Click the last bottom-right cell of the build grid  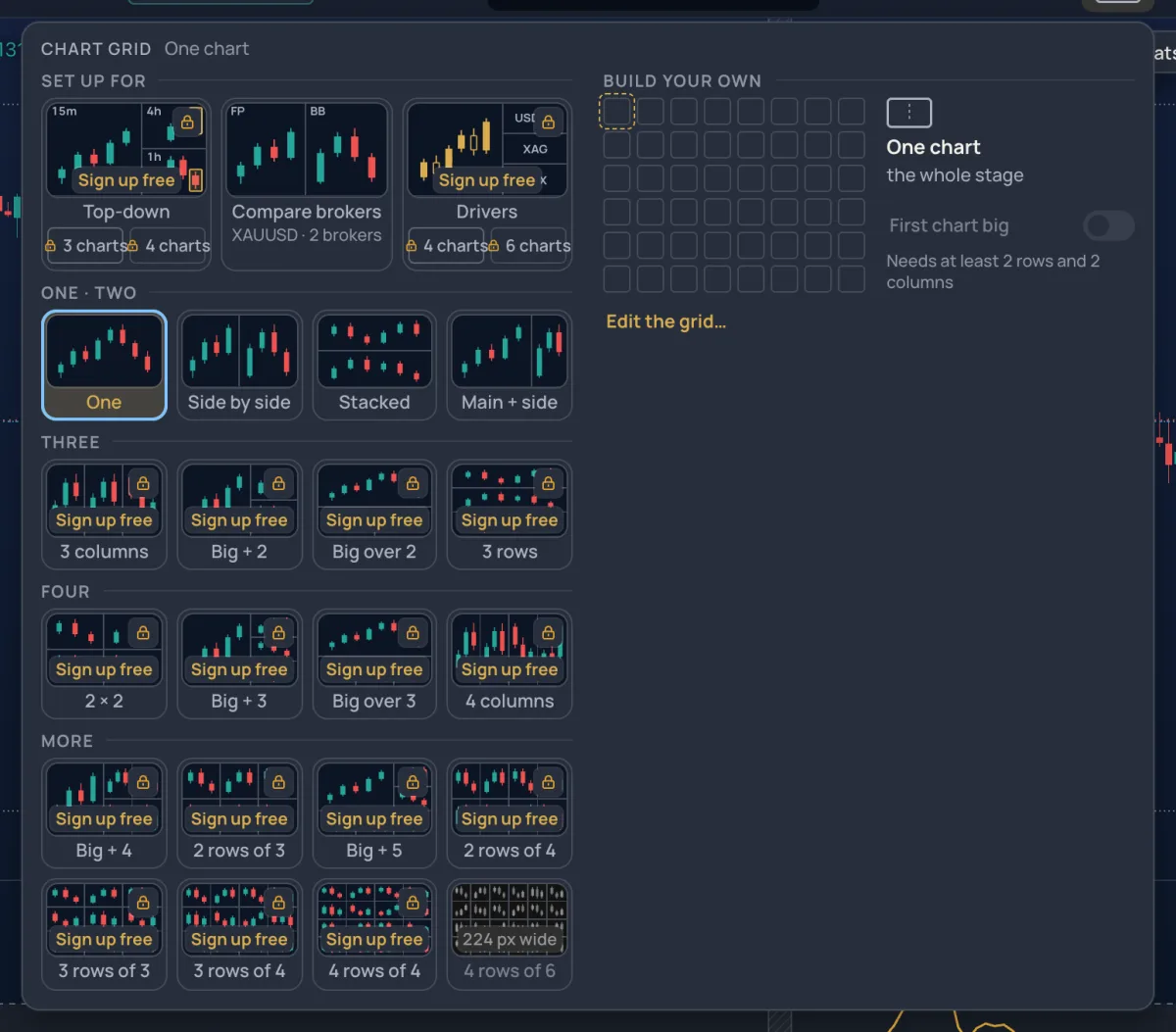(851, 278)
